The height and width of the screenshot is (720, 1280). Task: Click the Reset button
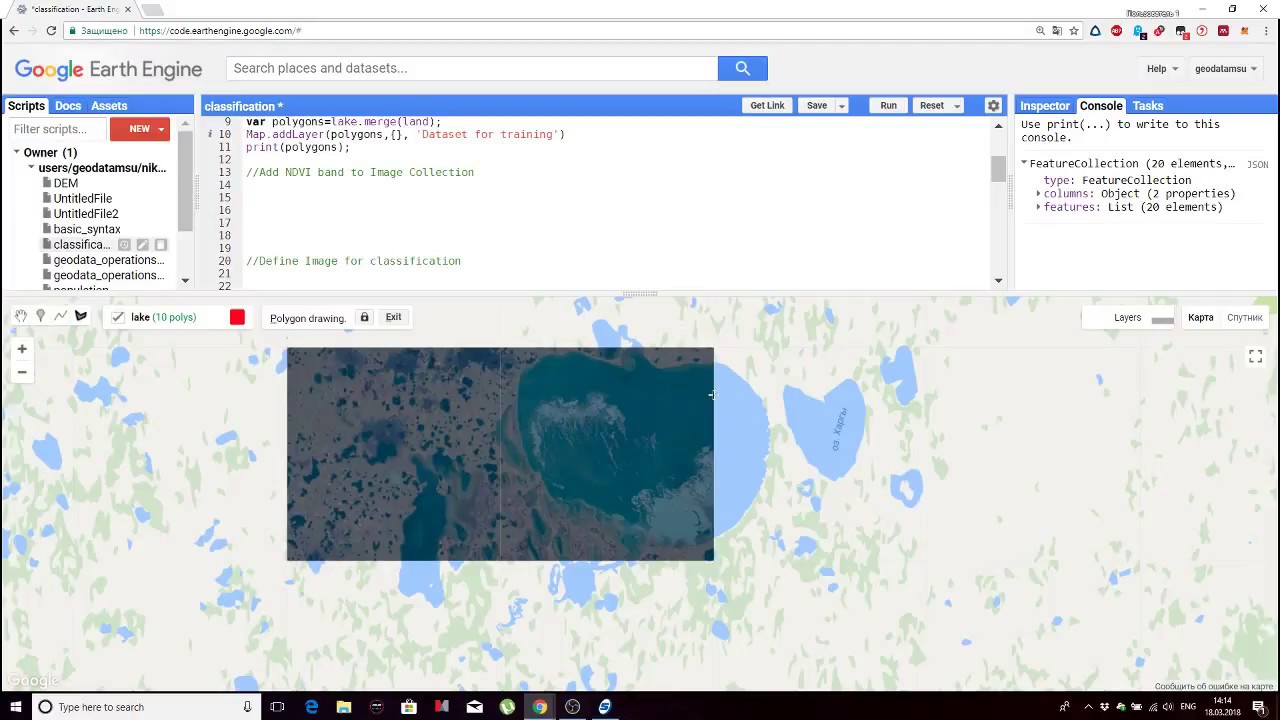931,106
